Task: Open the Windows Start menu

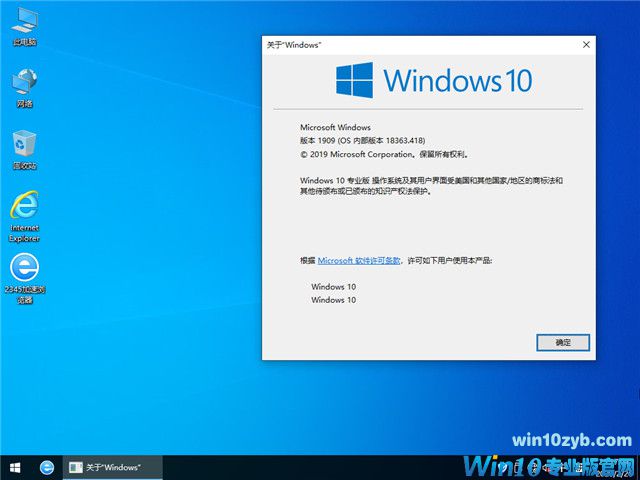Action: 15,467
